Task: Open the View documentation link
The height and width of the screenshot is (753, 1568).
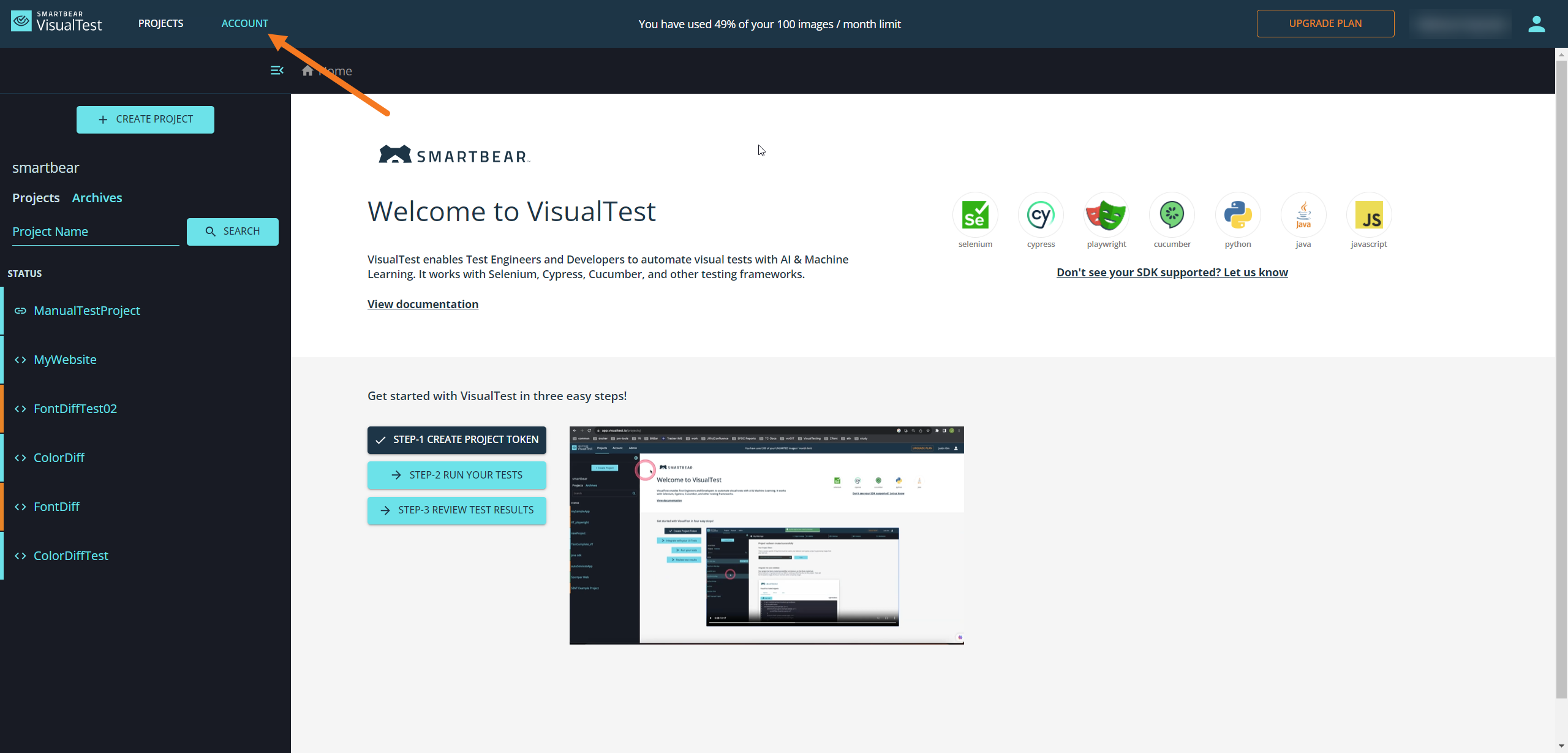Action: point(423,304)
